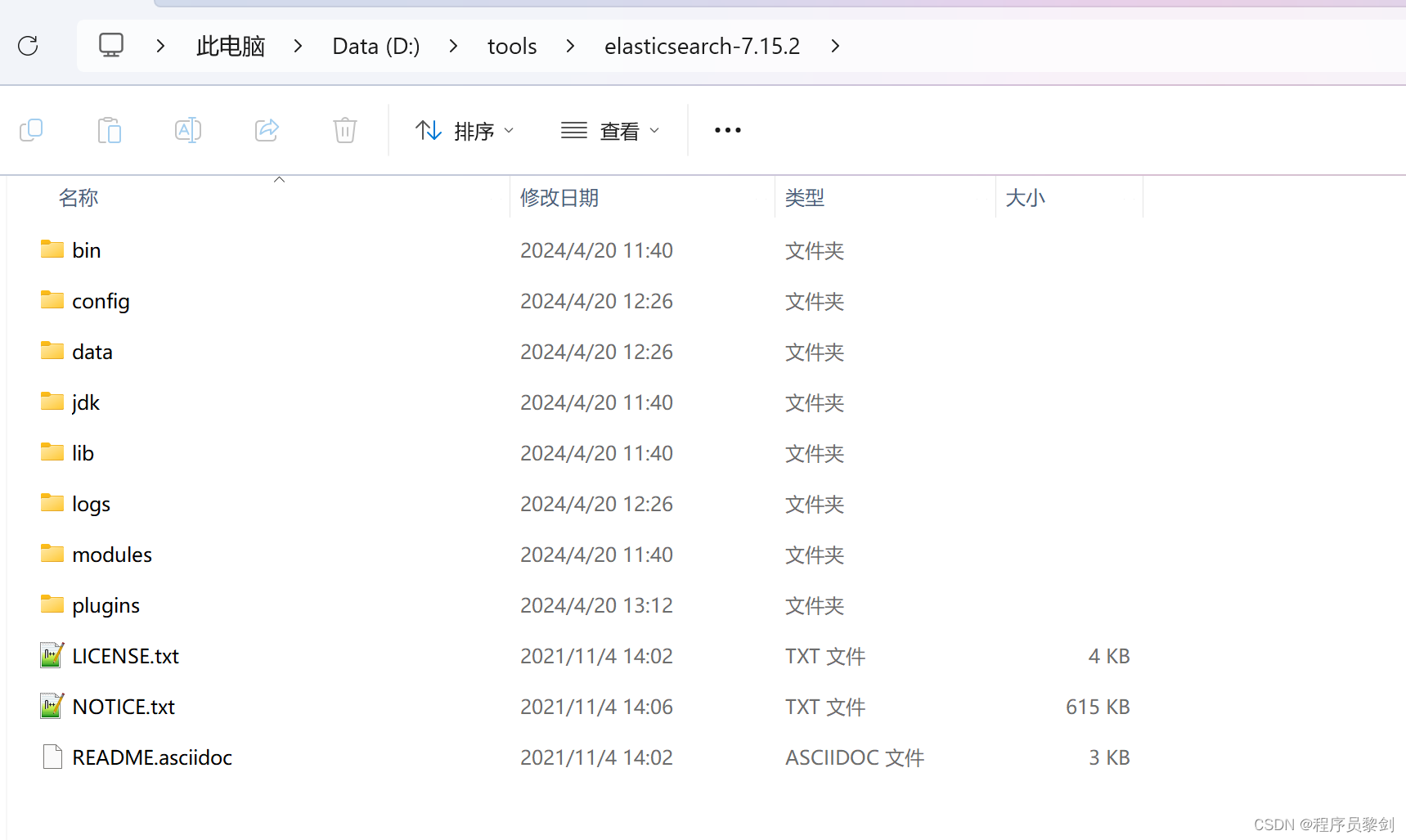The height and width of the screenshot is (840, 1406).
Task: Open the plugins folder
Action: 106,605
